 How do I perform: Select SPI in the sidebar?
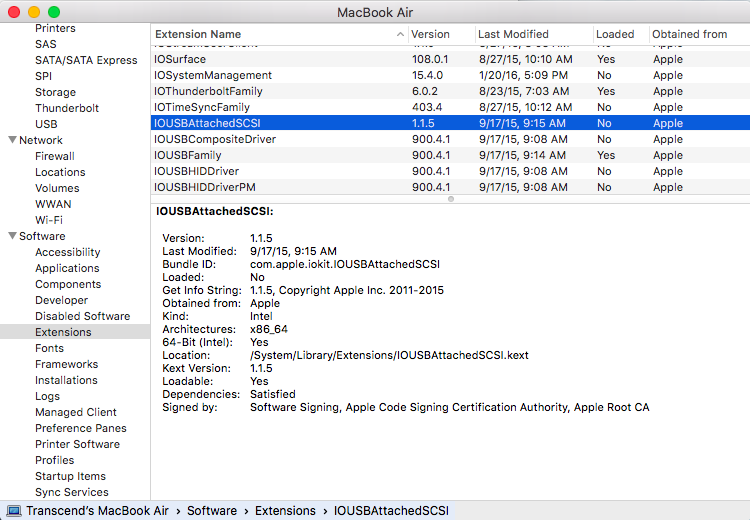point(44,76)
